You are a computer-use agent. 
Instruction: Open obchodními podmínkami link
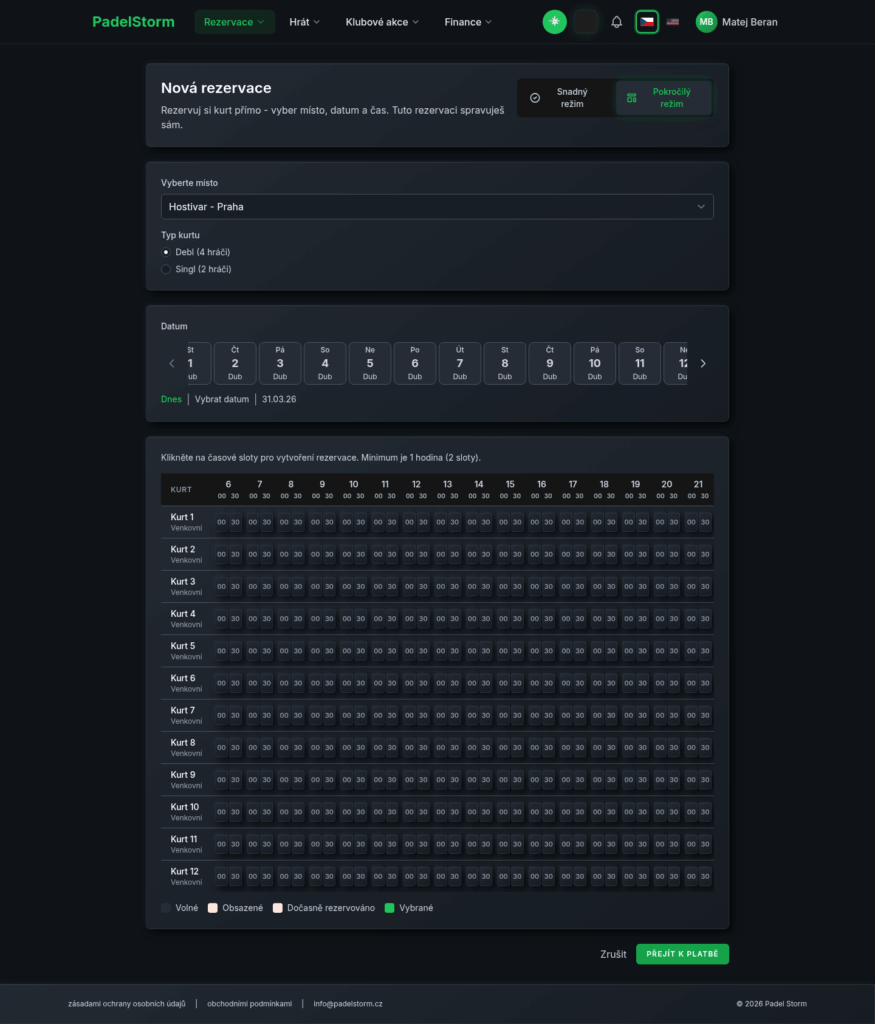click(249, 1004)
